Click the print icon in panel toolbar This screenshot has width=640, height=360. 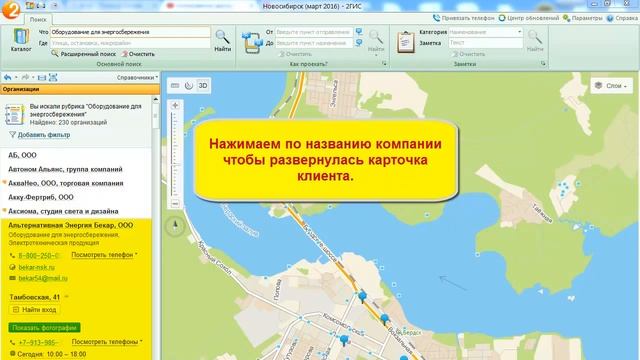tap(42, 77)
